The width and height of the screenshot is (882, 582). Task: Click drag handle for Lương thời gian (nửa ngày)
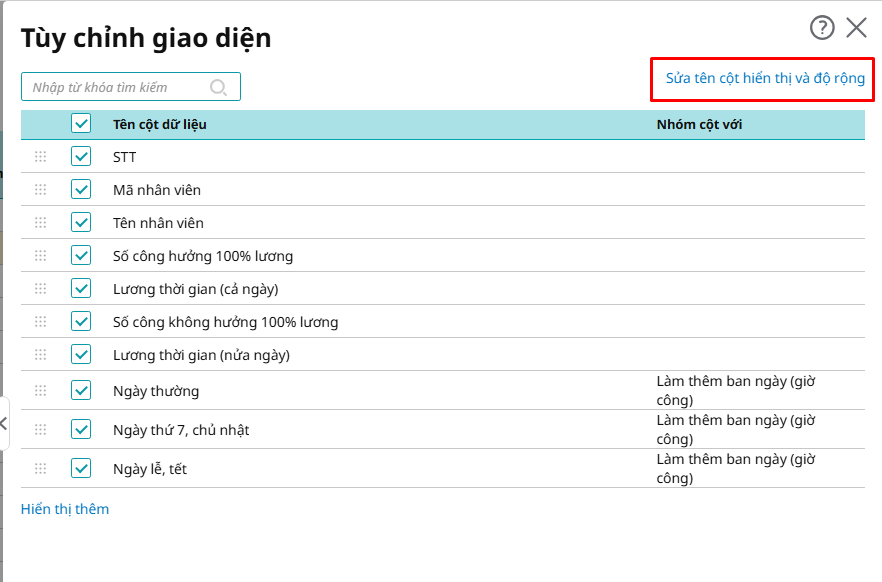point(41,355)
